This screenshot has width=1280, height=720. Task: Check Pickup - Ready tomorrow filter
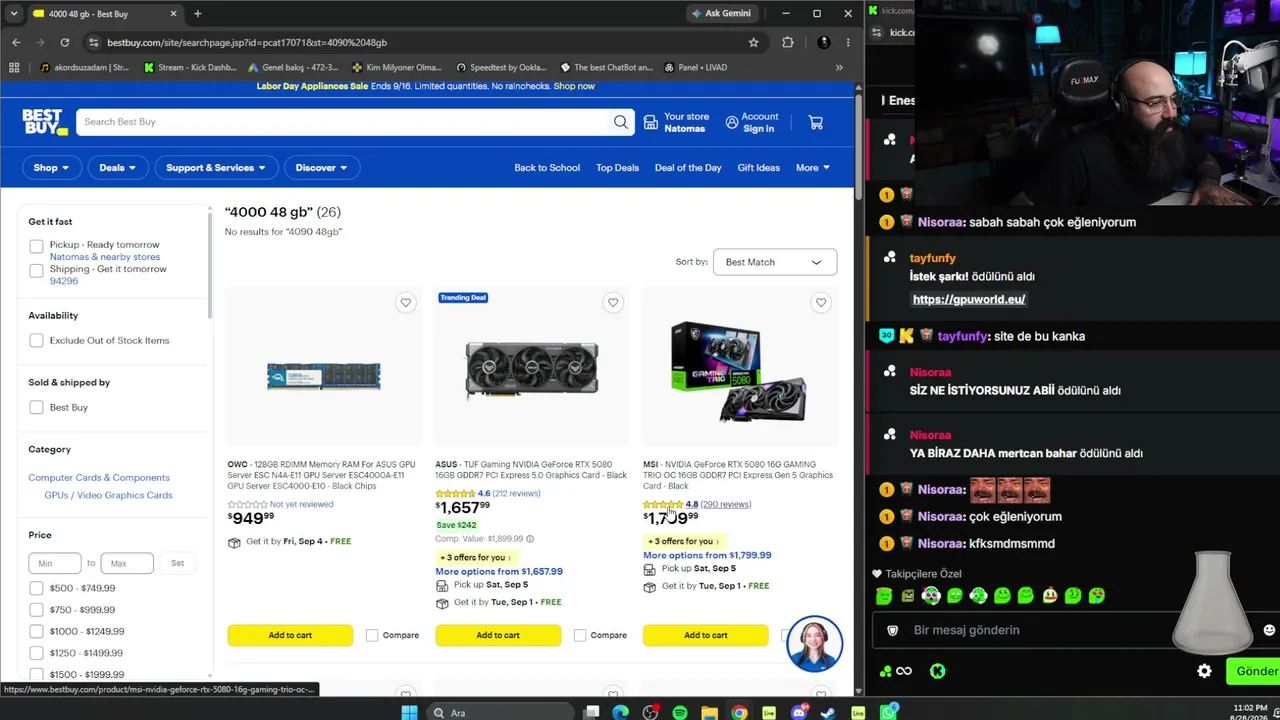[36, 246]
